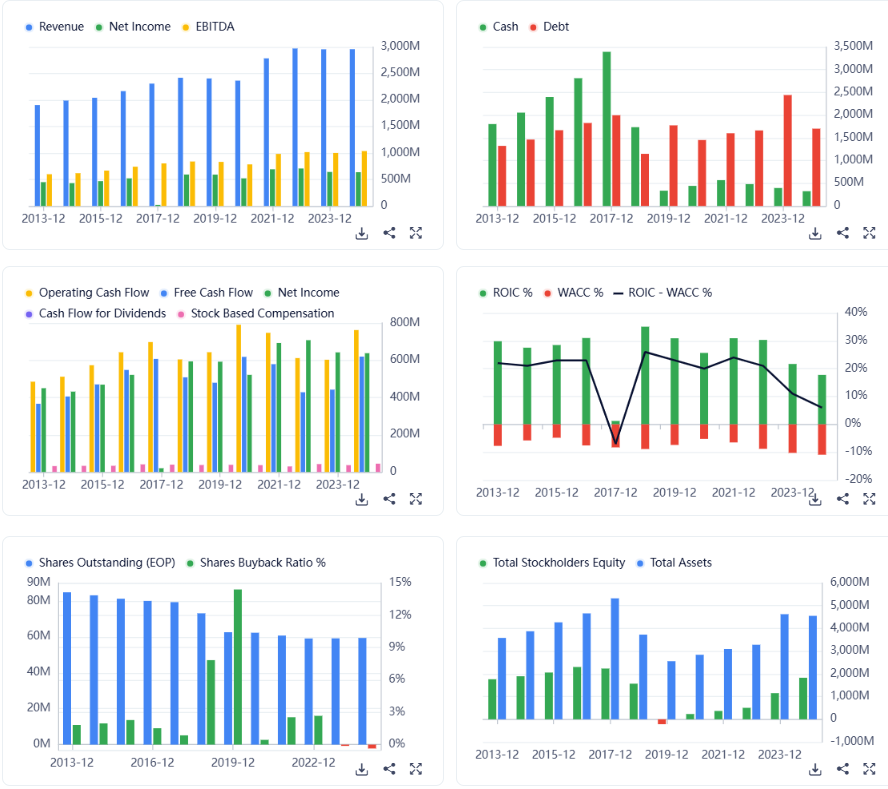Share the Cash and Debt chart
The width and height of the screenshot is (888, 789).
pyautogui.click(x=843, y=233)
